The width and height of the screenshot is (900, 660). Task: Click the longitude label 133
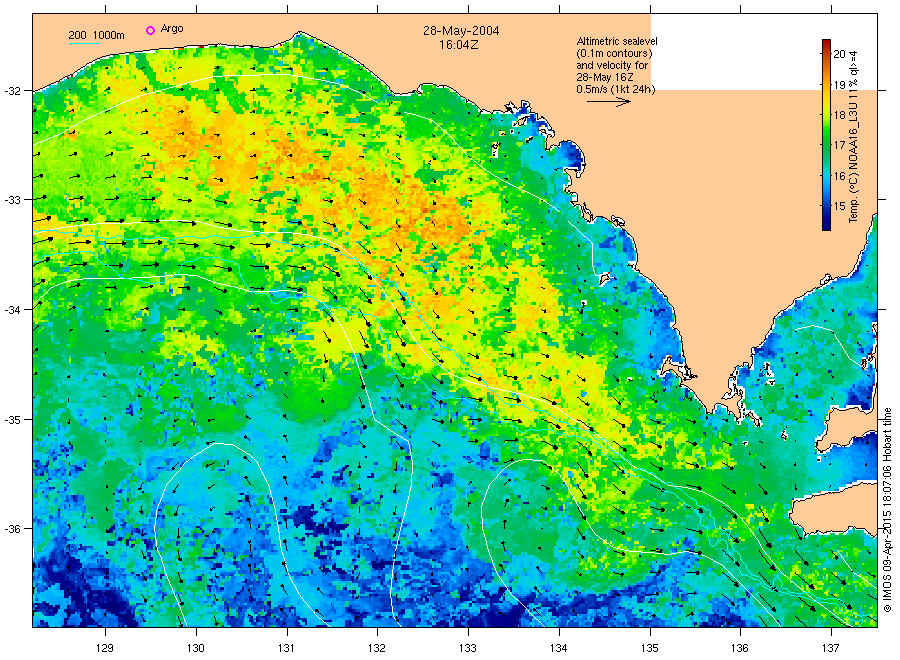tap(468, 648)
